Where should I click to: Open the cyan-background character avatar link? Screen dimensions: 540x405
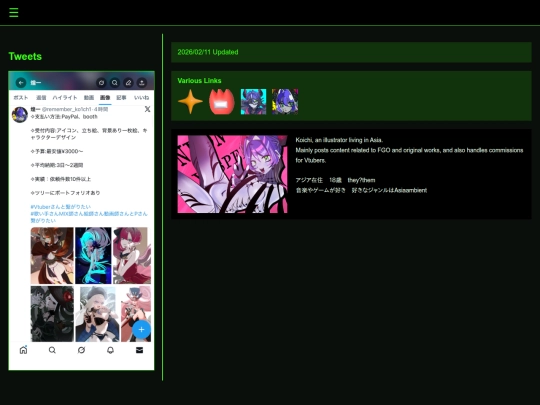pos(253,102)
